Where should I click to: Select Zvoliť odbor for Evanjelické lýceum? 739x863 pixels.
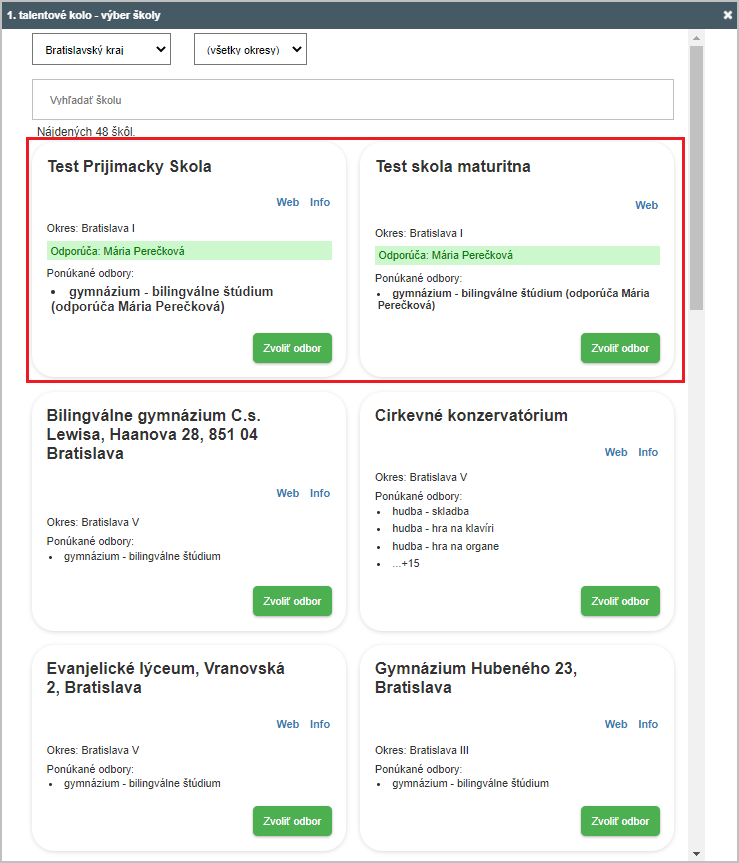click(292, 821)
